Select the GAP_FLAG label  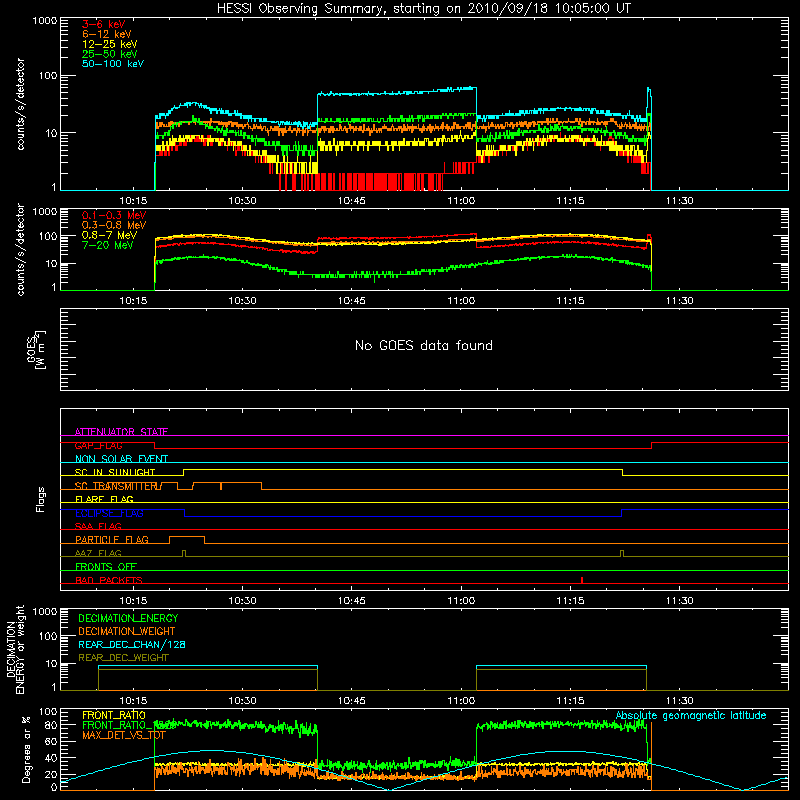coord(98,445)
